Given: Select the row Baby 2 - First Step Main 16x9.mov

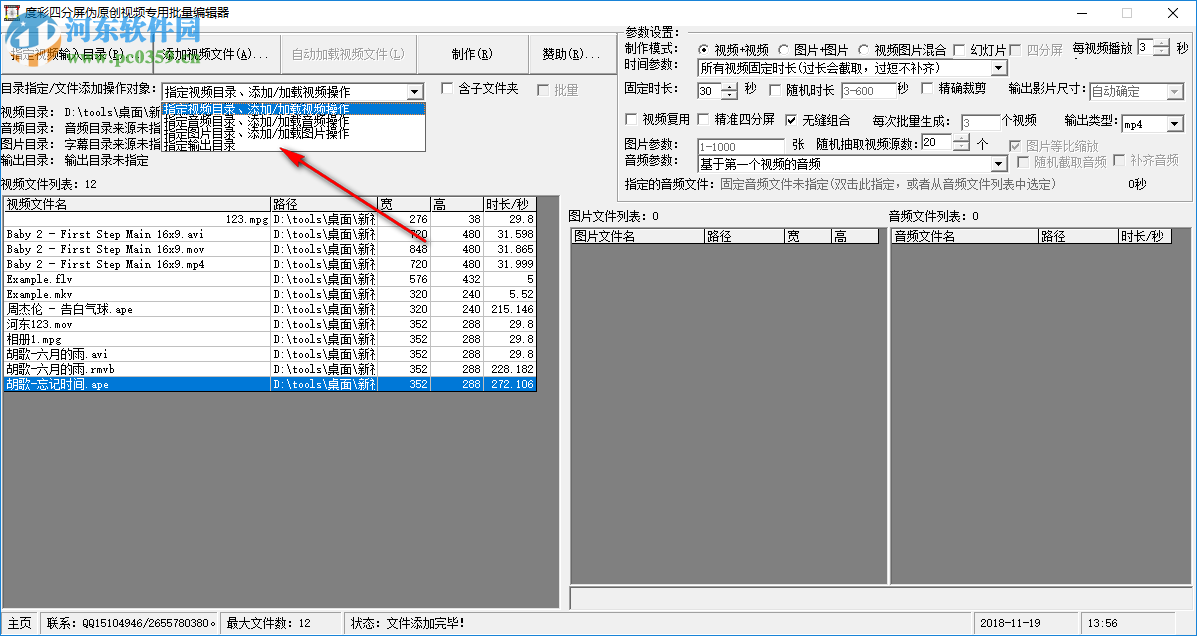Looking at the screenshot, I should (270, 249).
